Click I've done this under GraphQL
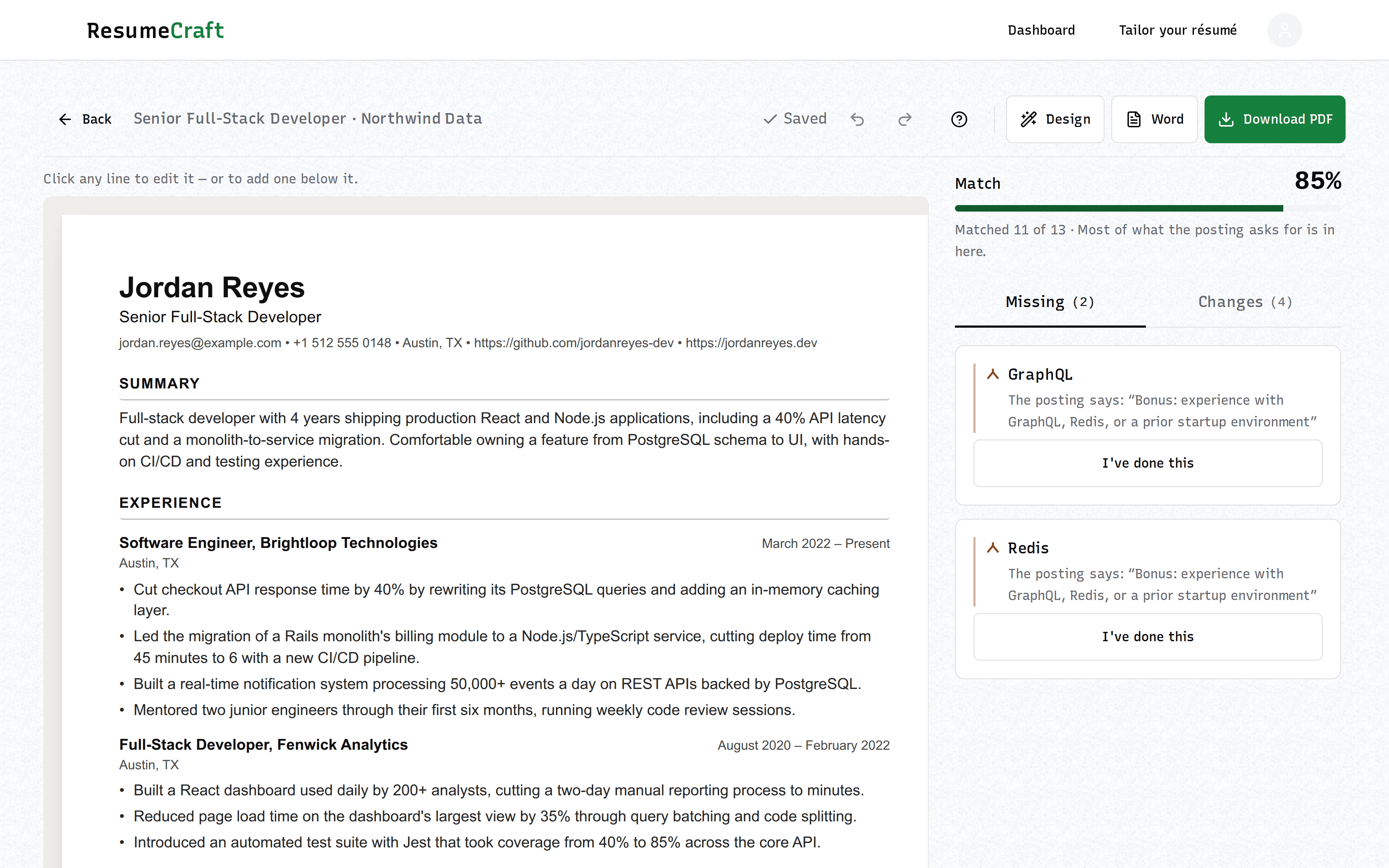The height and width of the screenshot is (868, 1389). (x=1148, y=463)
